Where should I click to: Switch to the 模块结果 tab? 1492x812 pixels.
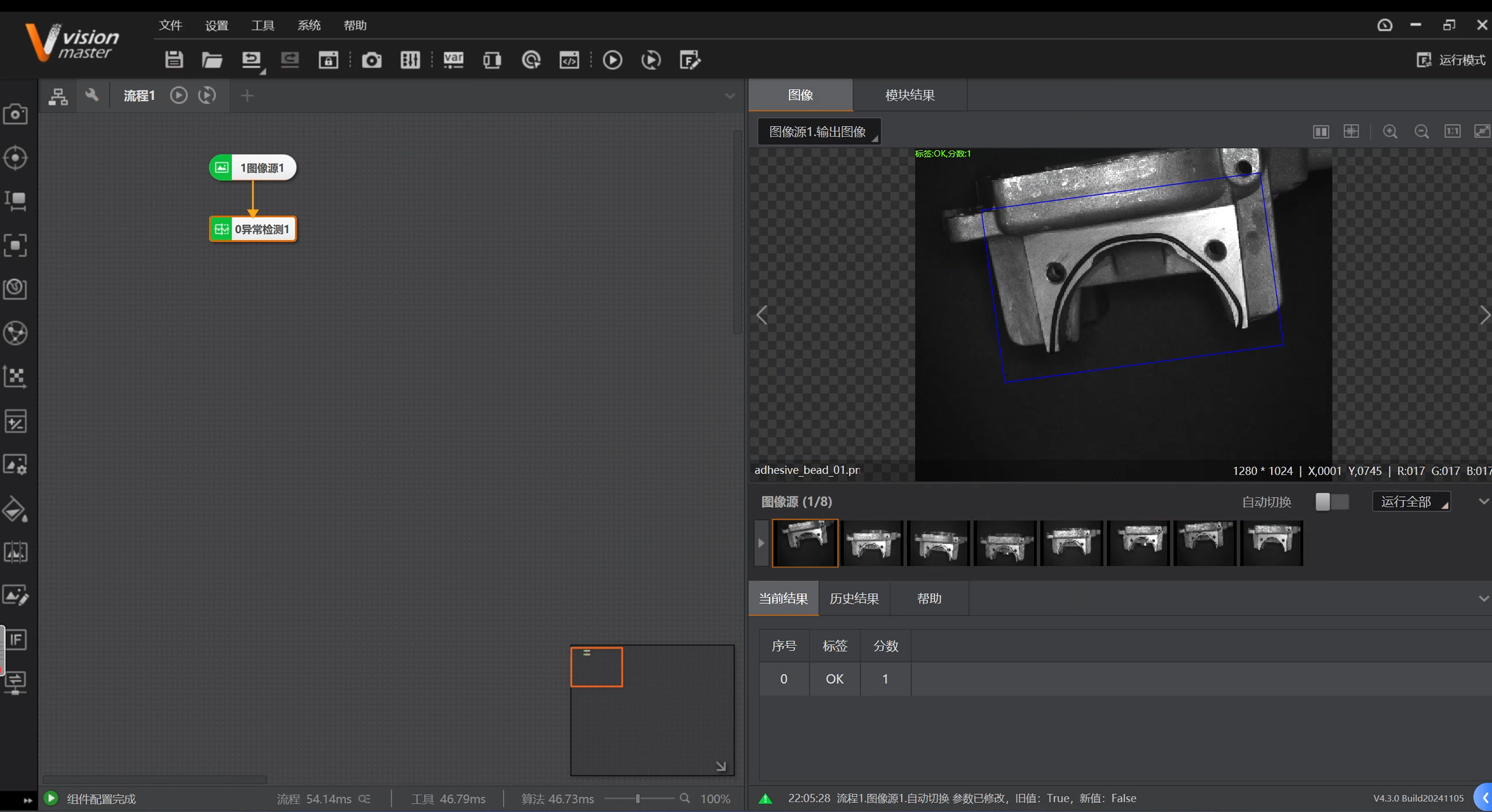click(x=910, y=95)
